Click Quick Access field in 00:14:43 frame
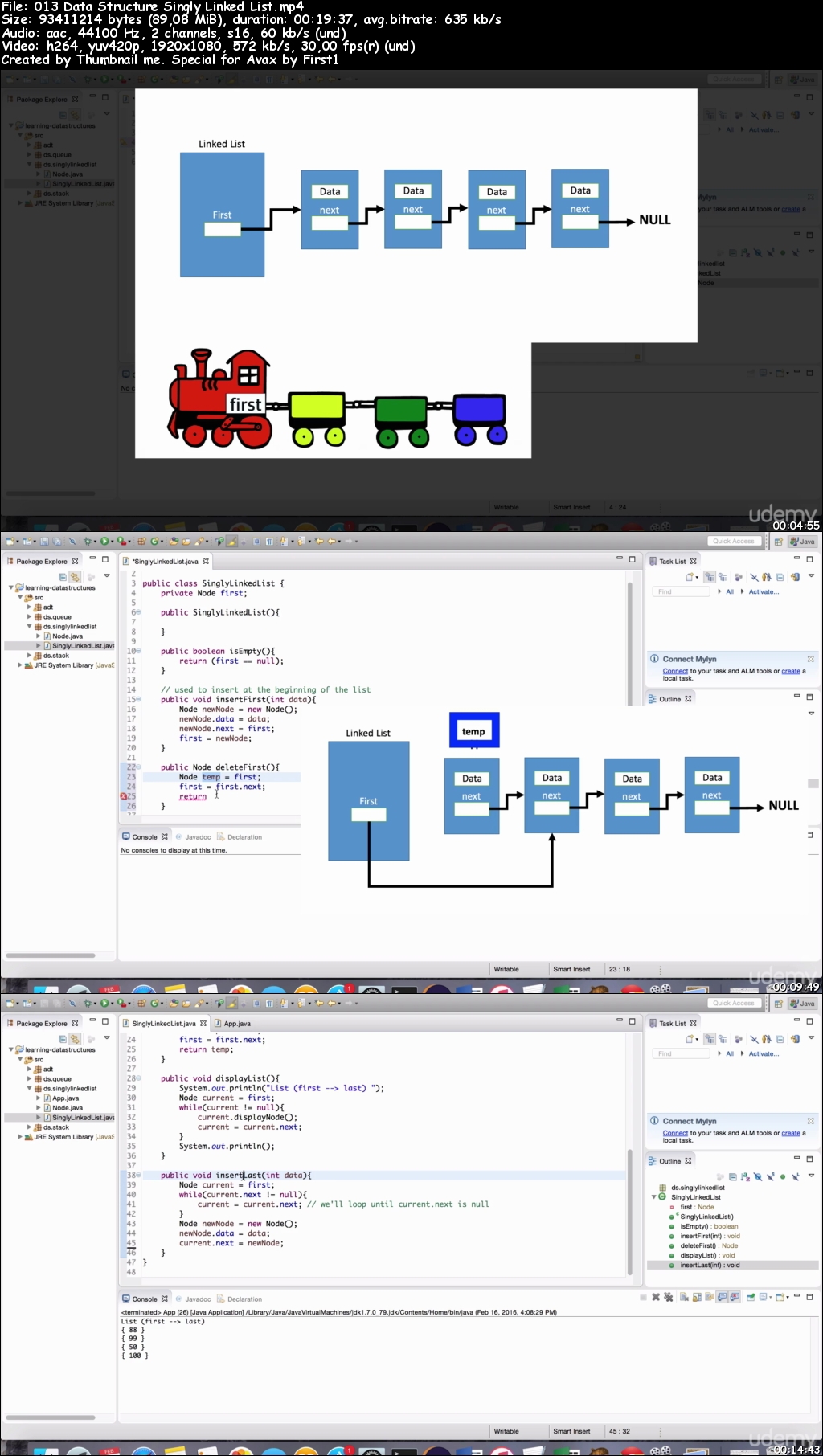Image resolution: width=823 pixels, height=1456 pixels. point(734,1003)
